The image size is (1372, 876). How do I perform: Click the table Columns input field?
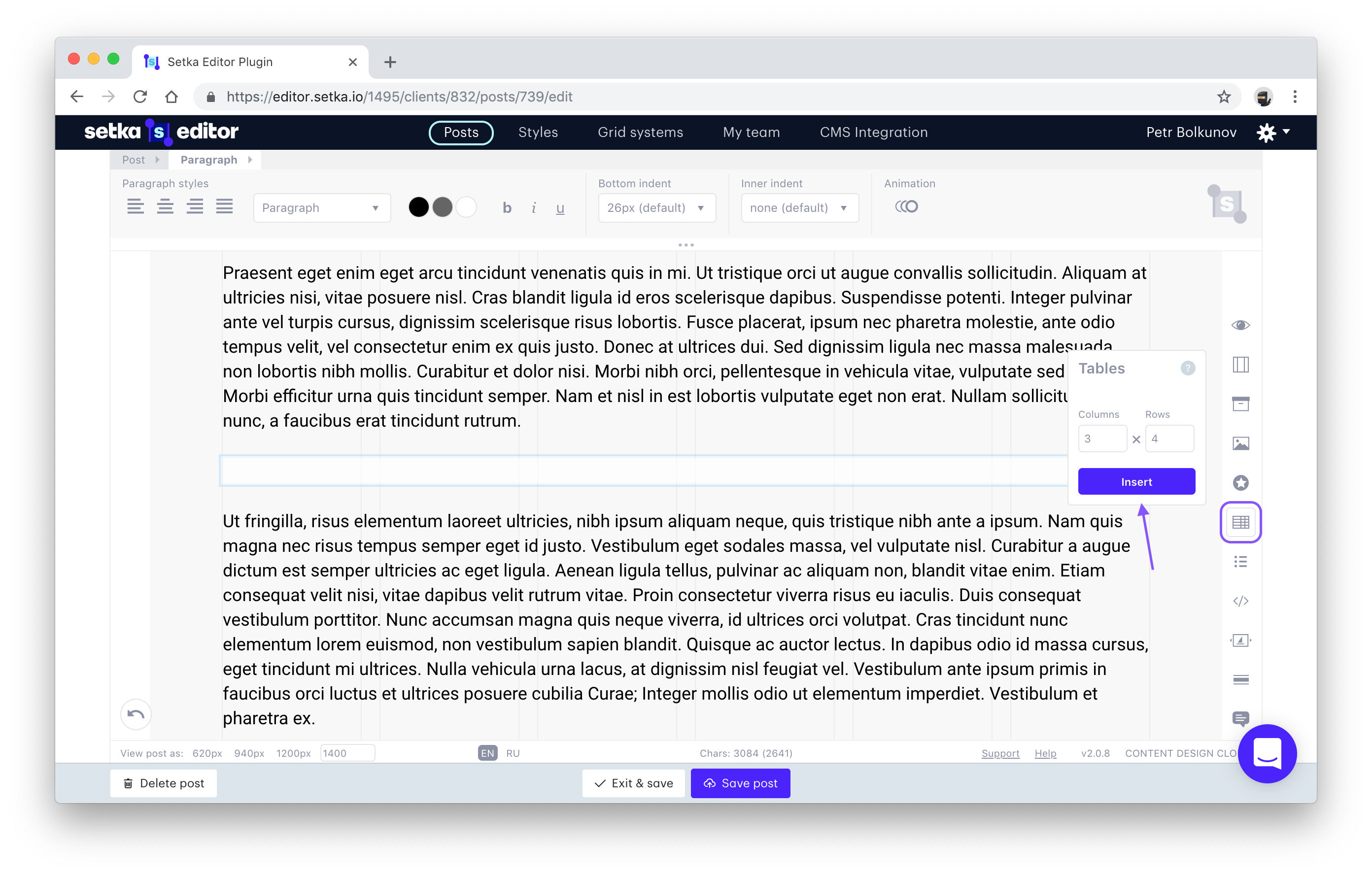click(x=1102, y=438)
